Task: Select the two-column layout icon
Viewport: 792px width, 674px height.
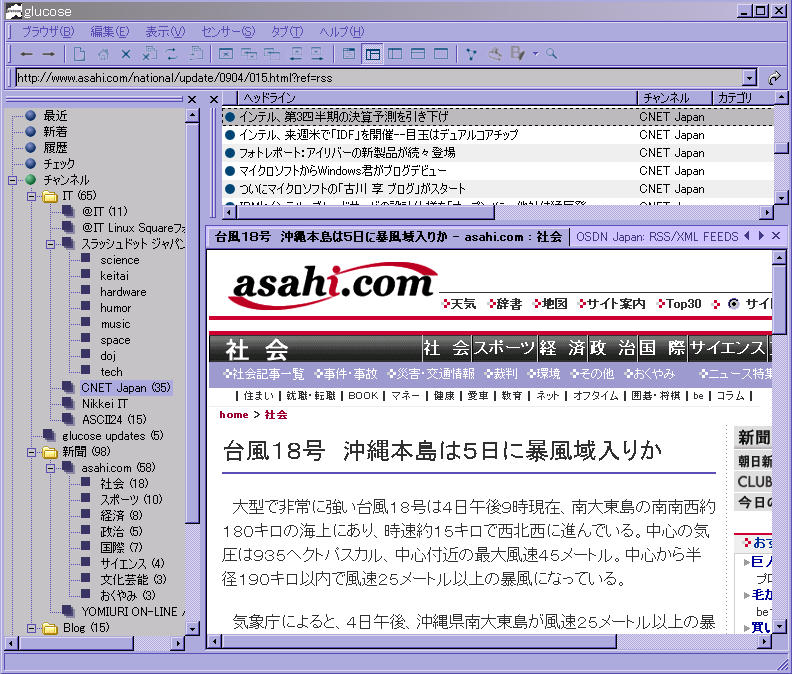Action: [x=395, y=54]
